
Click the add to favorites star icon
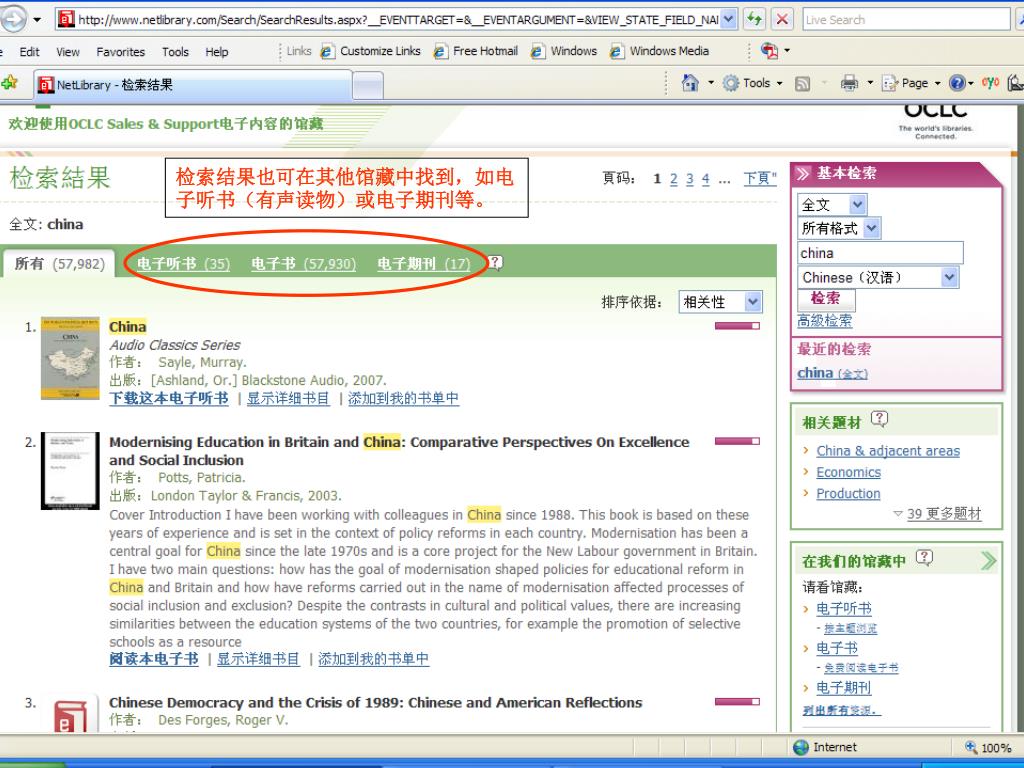pyautogui.click(x=9, y=82)
